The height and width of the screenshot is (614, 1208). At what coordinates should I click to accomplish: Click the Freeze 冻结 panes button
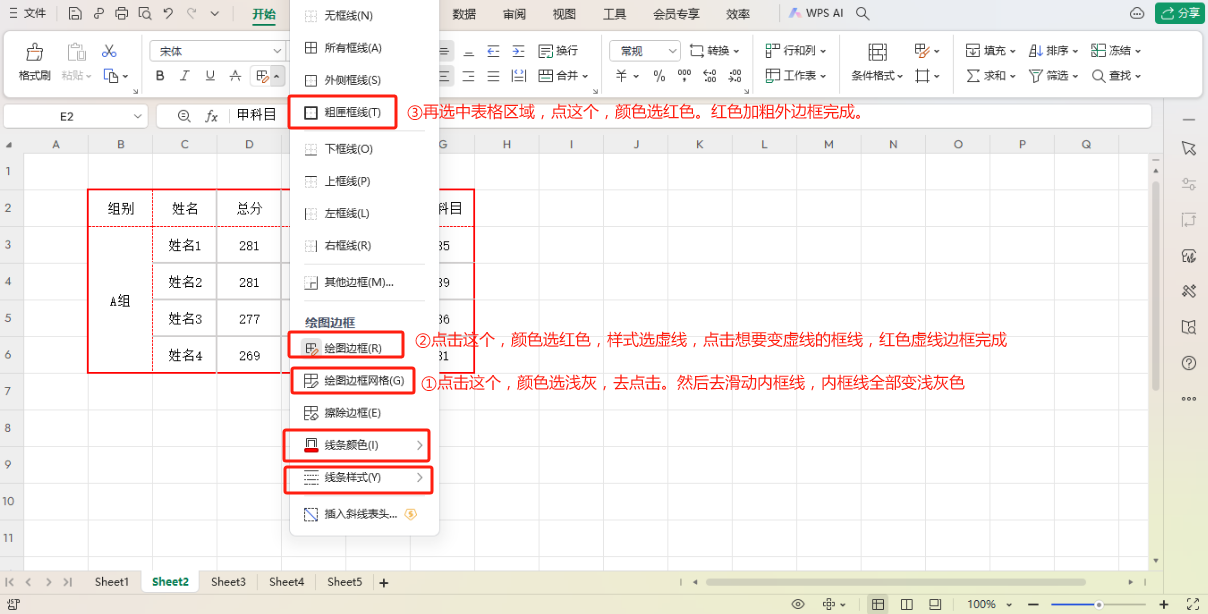[1116, 51]
